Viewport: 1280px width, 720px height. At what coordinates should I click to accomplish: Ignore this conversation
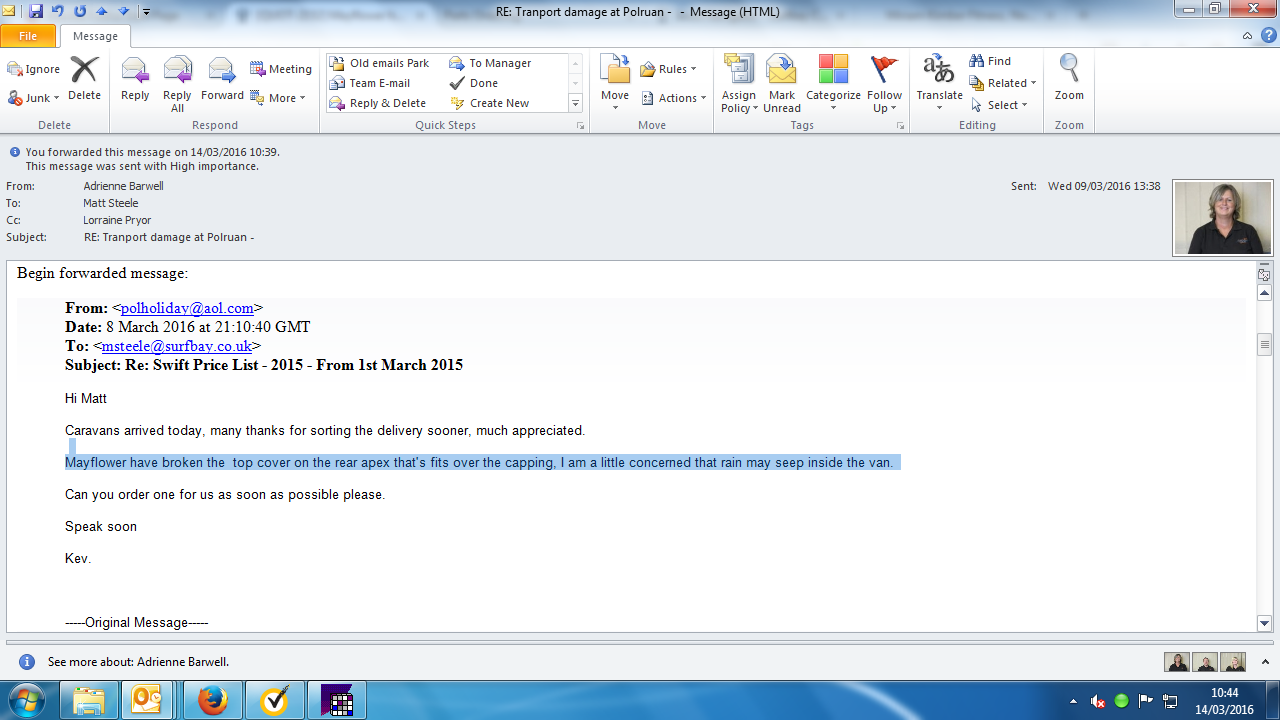[x=34, y=69]
